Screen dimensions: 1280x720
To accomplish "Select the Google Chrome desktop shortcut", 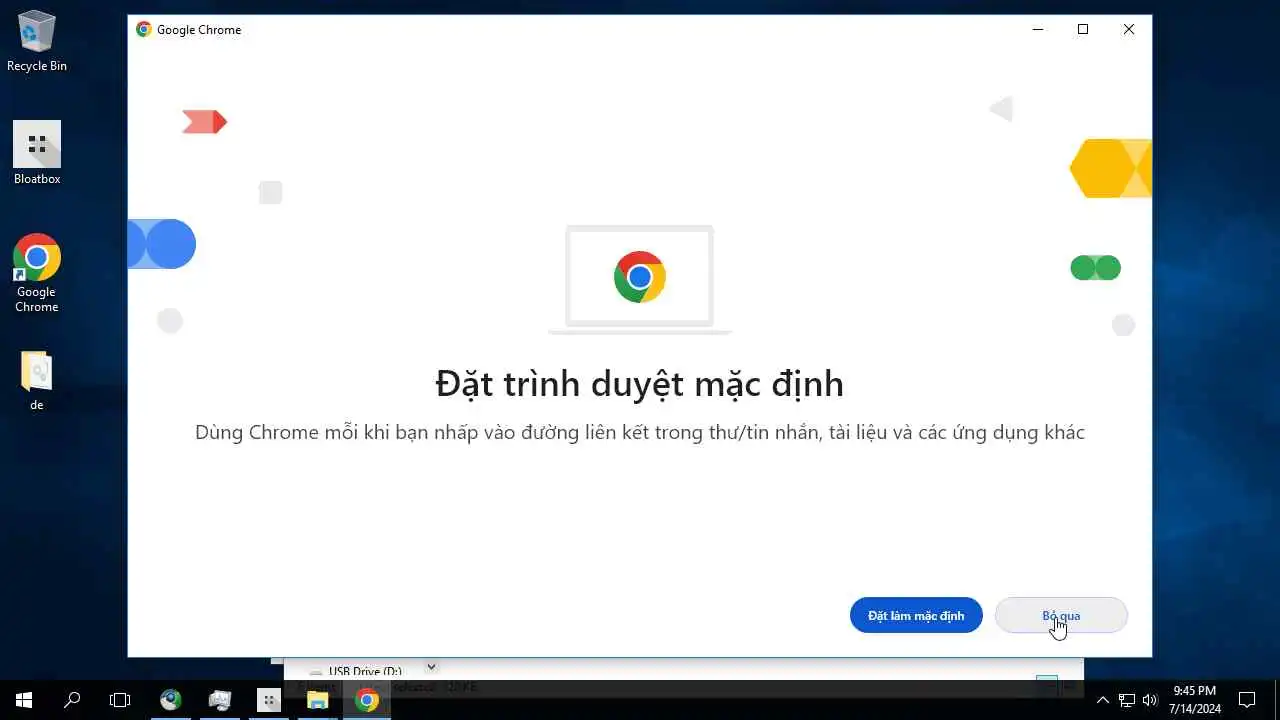I will coord(37,273).
